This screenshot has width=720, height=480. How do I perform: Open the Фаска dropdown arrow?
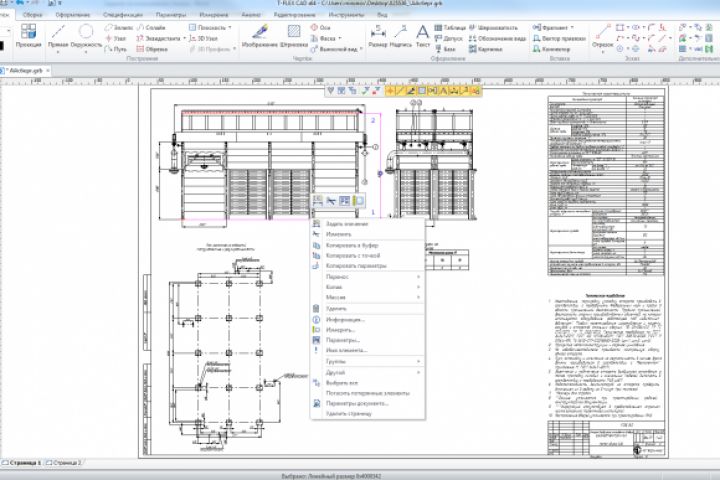click(340, 38)
